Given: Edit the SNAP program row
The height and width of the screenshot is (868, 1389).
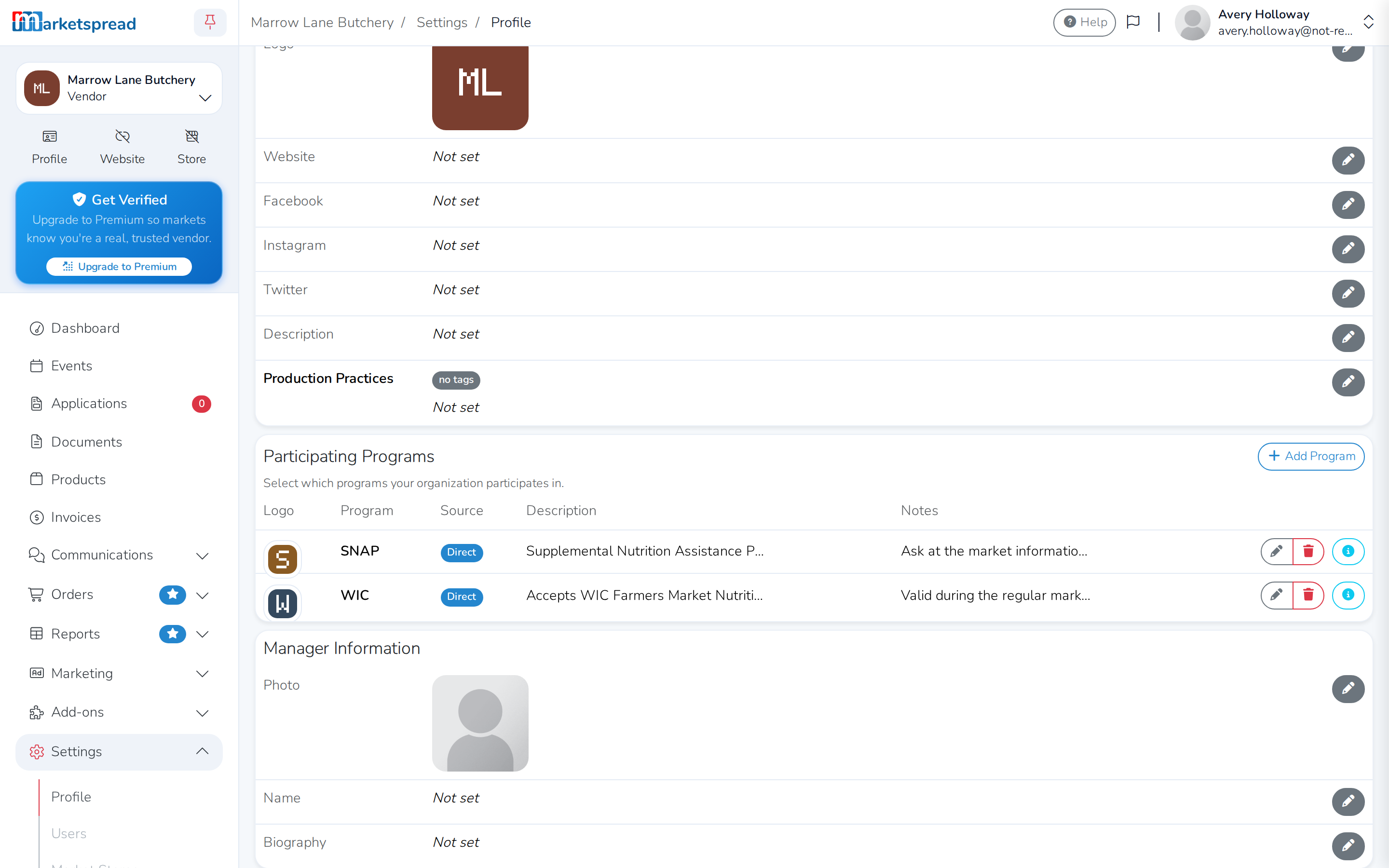Looking at the screenshot, I should tap(1277, 551).
